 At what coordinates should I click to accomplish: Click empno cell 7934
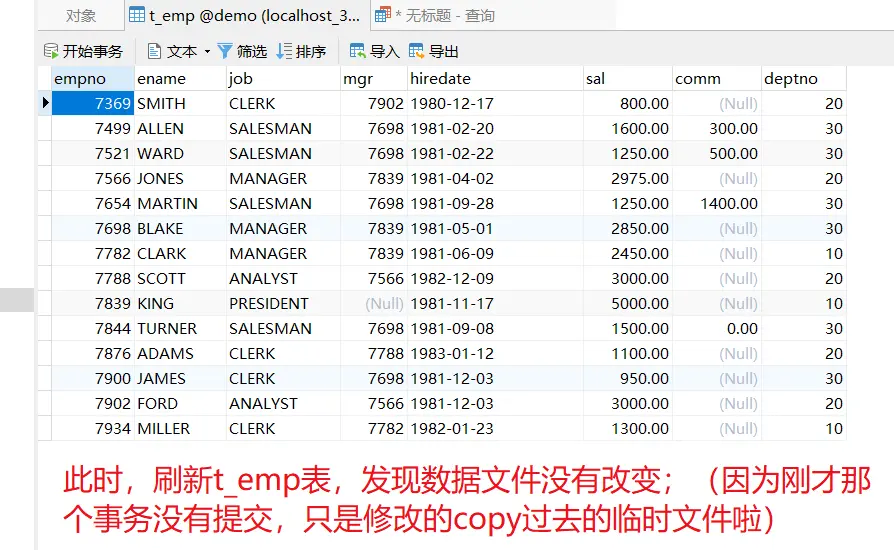point(93,429)
